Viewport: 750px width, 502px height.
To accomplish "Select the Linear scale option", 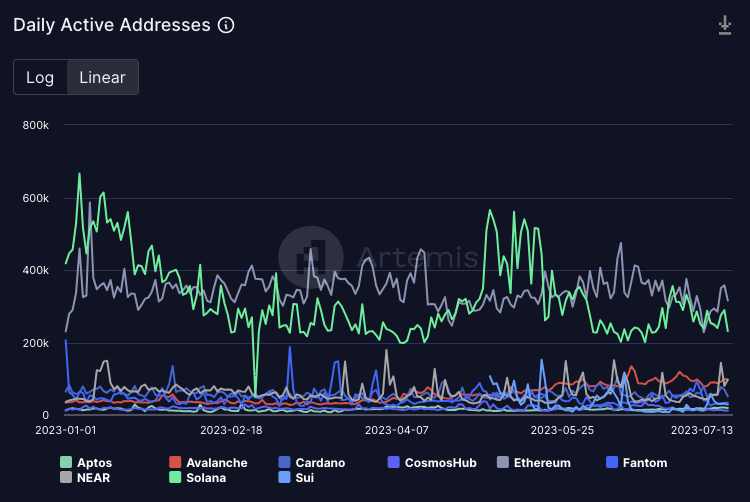I will [102, 77].
